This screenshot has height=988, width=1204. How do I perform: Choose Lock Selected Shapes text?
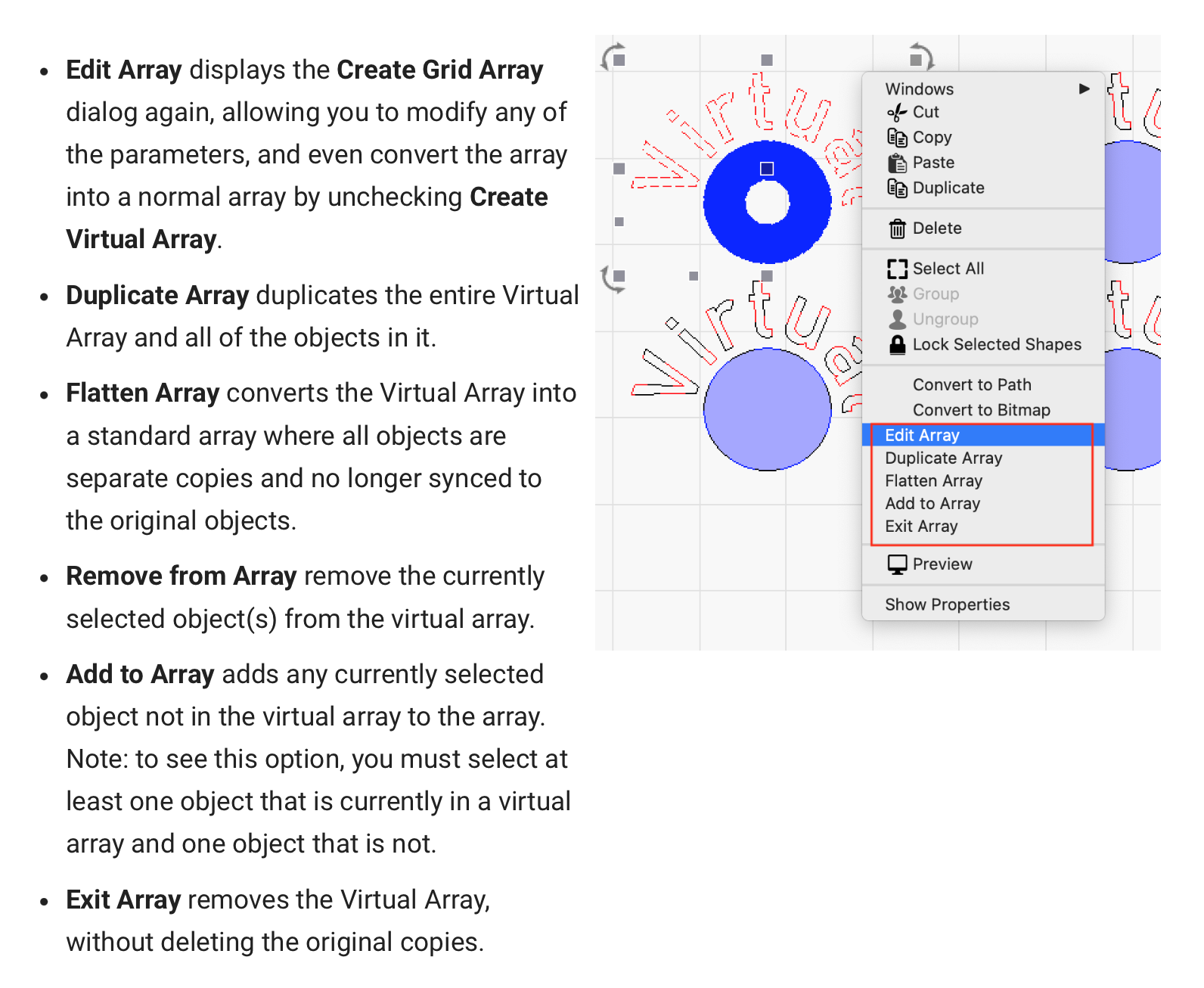[997, 345]
